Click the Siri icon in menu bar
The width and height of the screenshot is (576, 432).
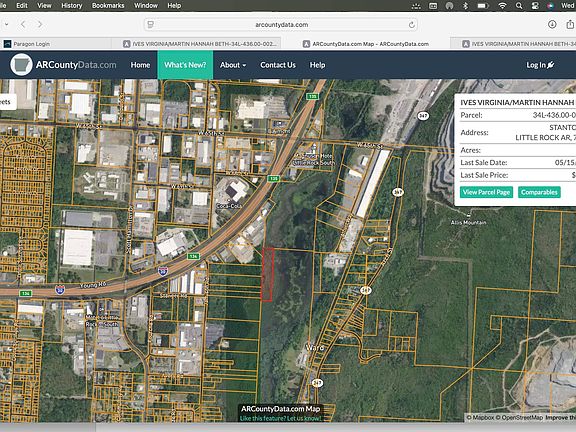[x=550, y=6]
